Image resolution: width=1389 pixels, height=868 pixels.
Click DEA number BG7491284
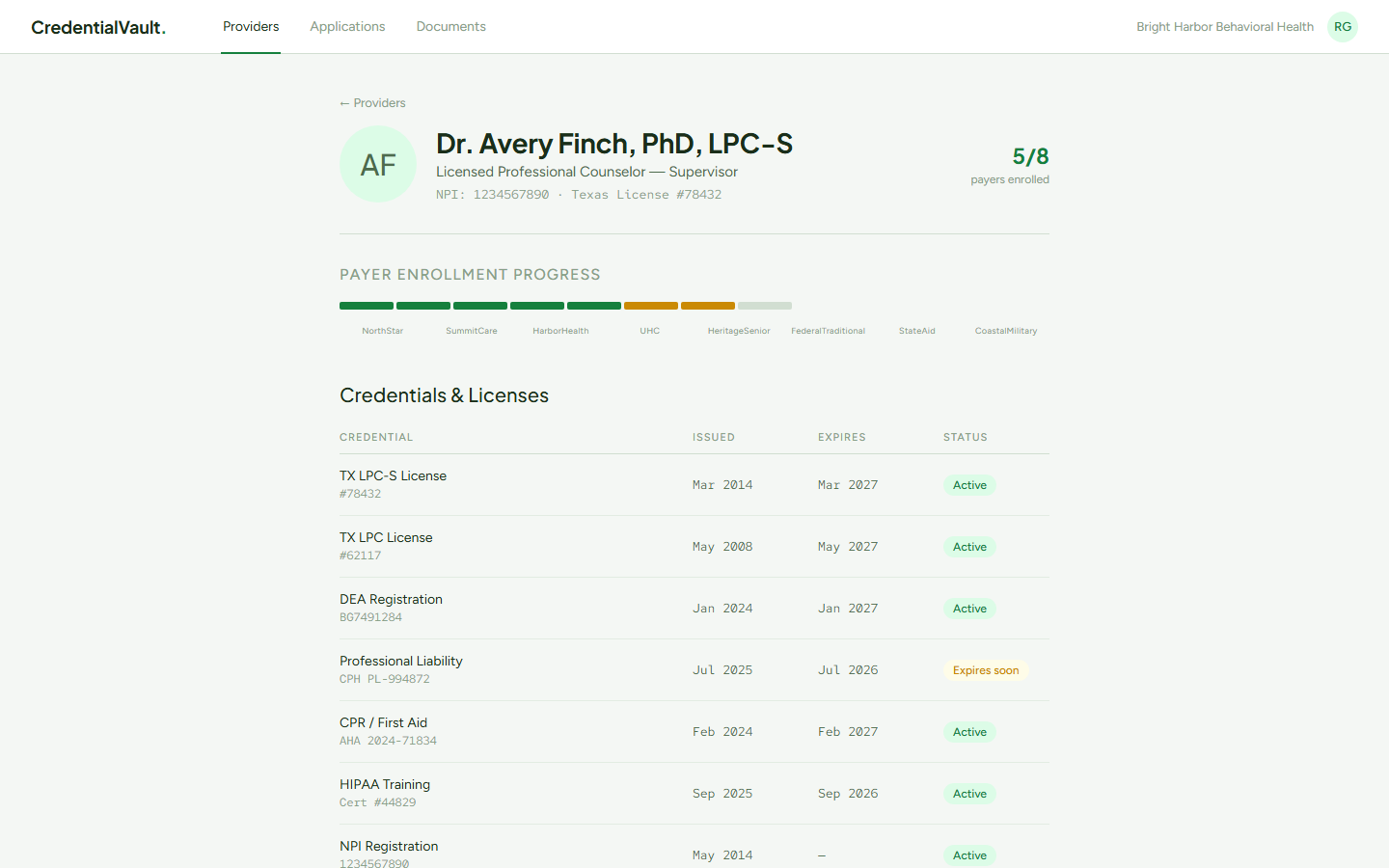(371, 617)
